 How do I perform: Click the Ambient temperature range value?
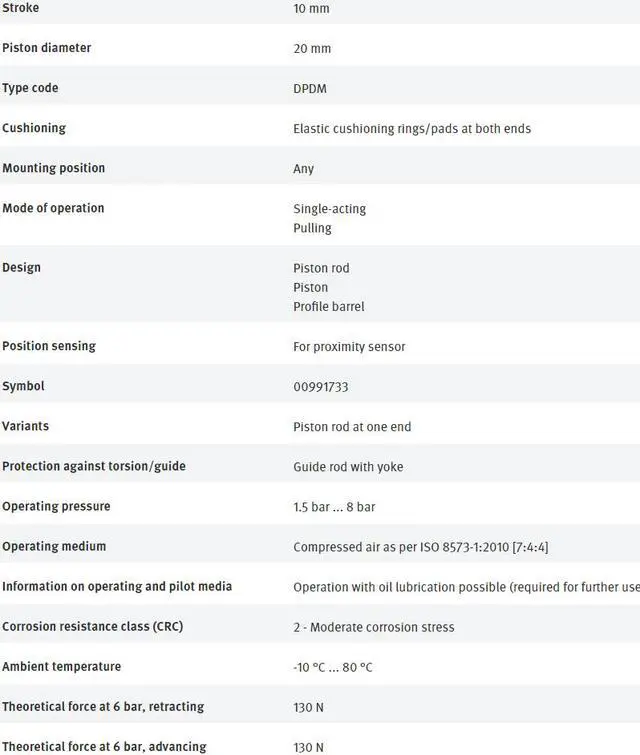point(333,667)
